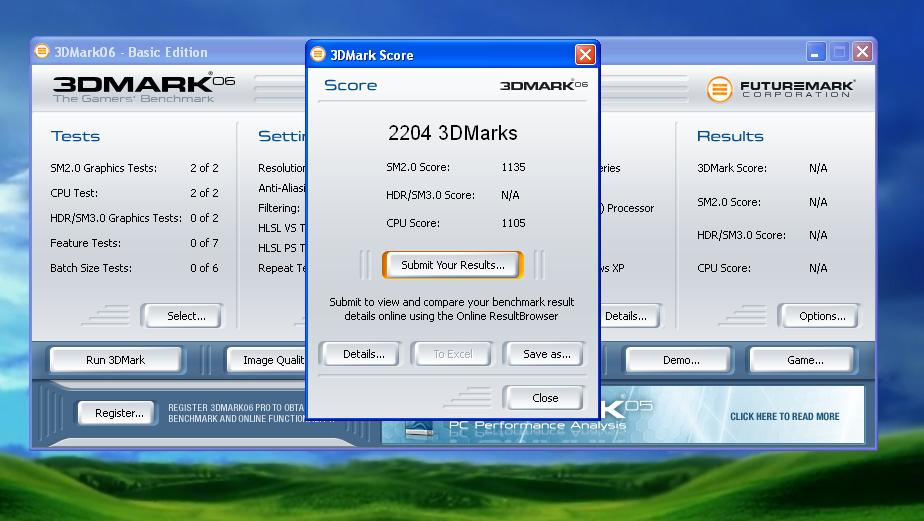Click 'HDR/SM3.0 Score:' label under Results
Screen dimensions: 924x521
coord(741,235)
